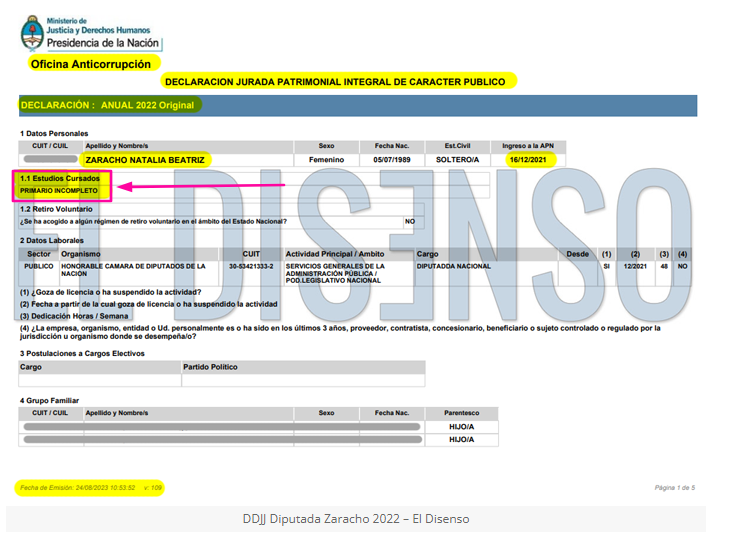Select the 'Oficina Anticorrupción' heading
730x543 pixels.
tap(91, 64)
